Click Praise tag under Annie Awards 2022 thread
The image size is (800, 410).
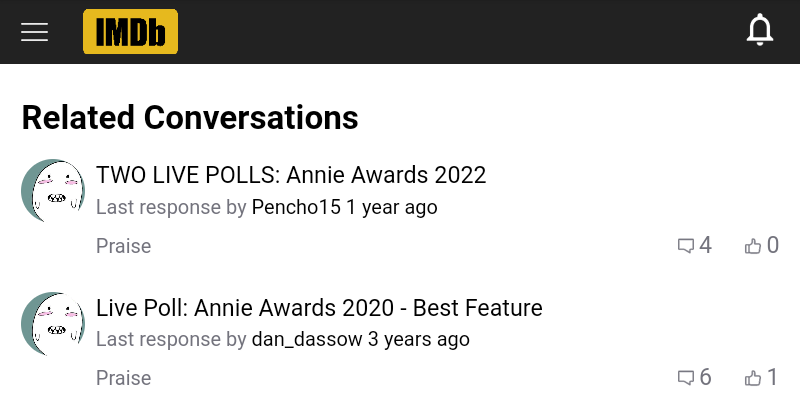[123, 246]
